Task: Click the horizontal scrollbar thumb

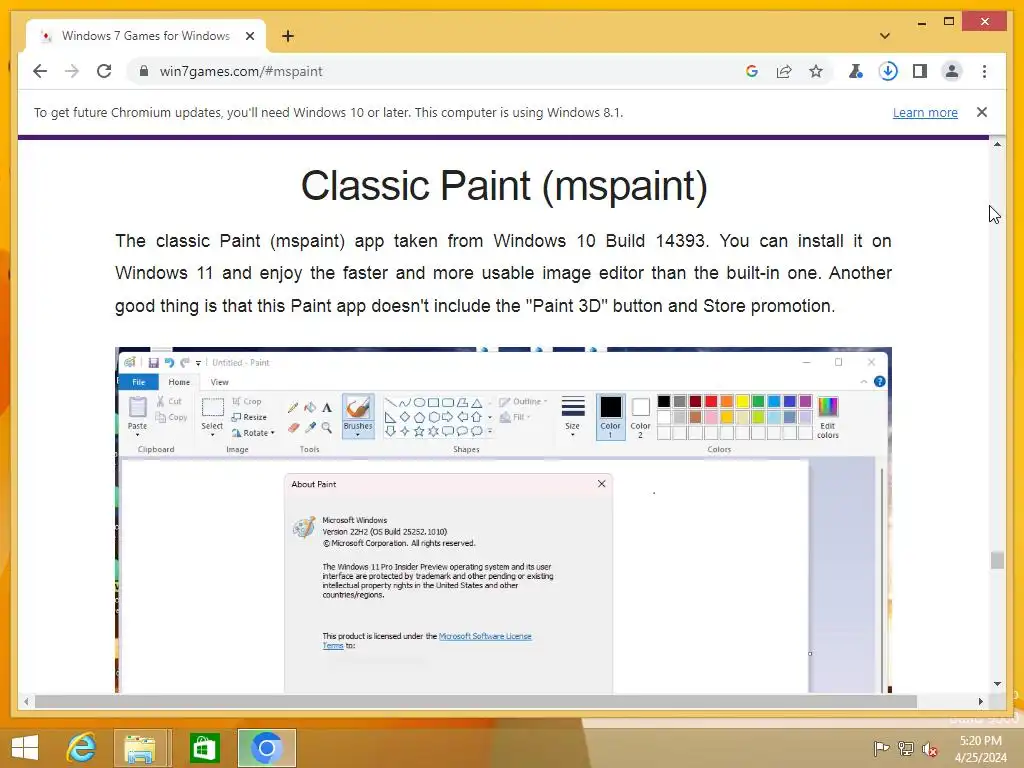Action: point(475,701)
